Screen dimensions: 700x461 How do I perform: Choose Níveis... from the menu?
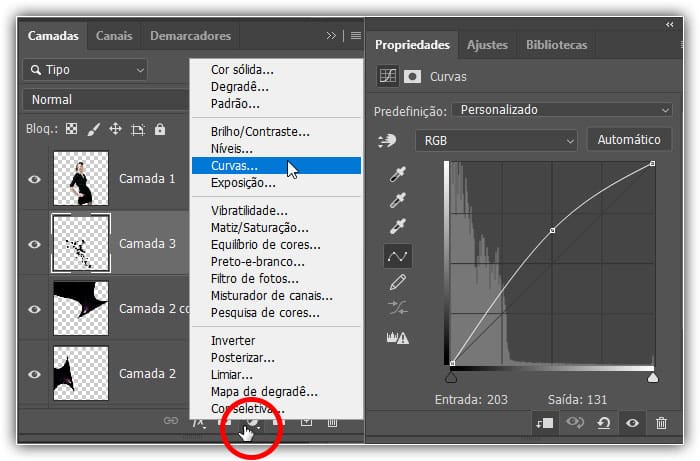point(276,149)
